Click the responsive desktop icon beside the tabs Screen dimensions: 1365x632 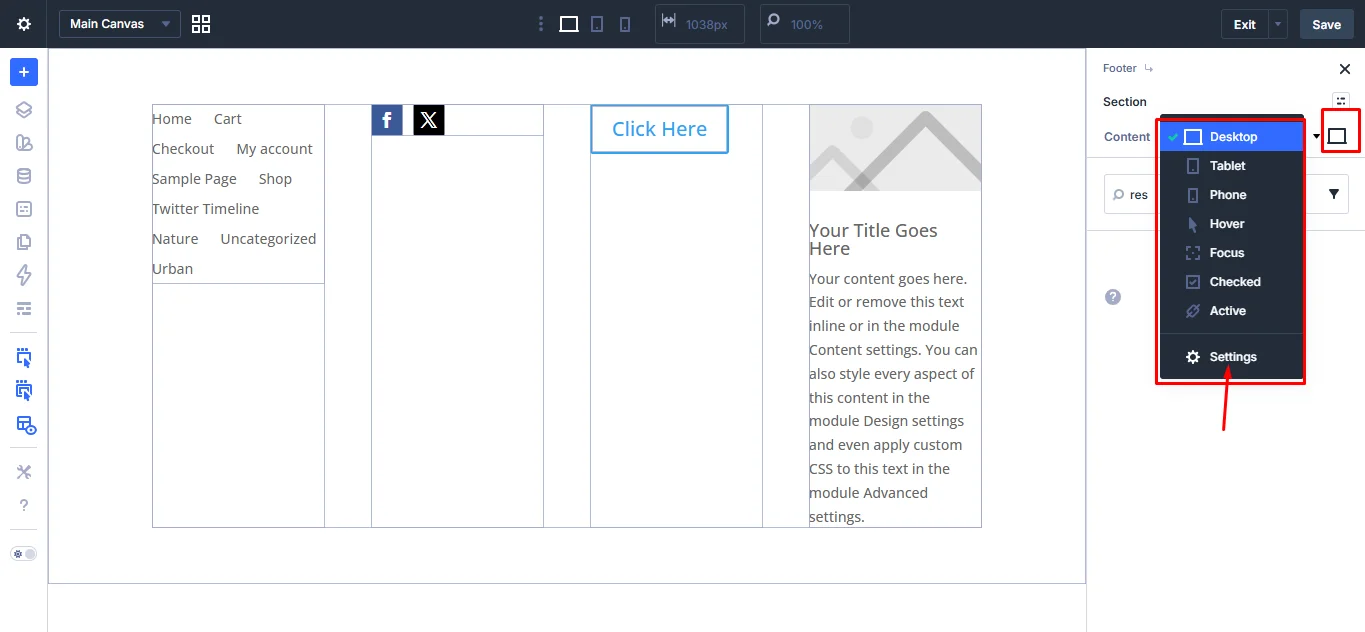[1337, 136]
